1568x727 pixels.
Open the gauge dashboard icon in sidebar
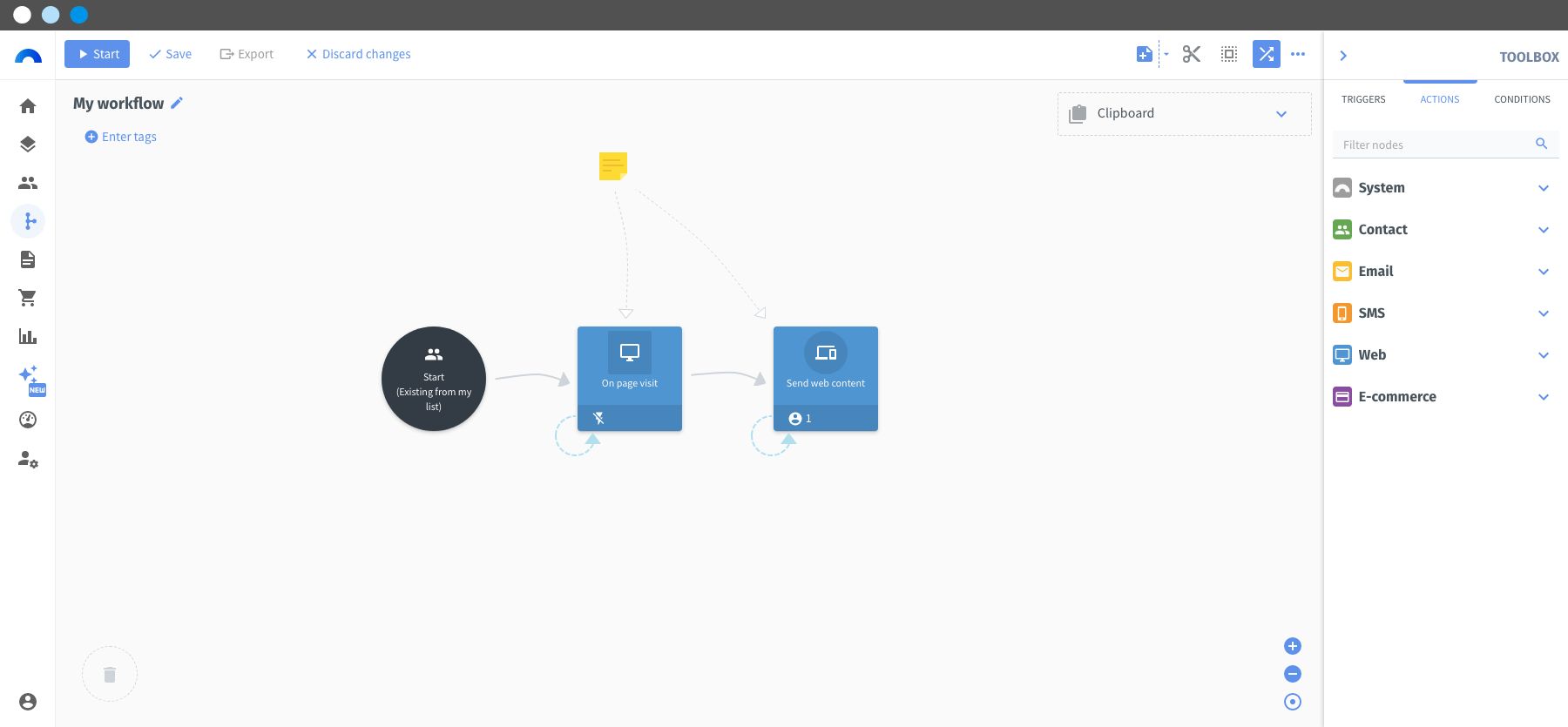[x=28, y=420]
